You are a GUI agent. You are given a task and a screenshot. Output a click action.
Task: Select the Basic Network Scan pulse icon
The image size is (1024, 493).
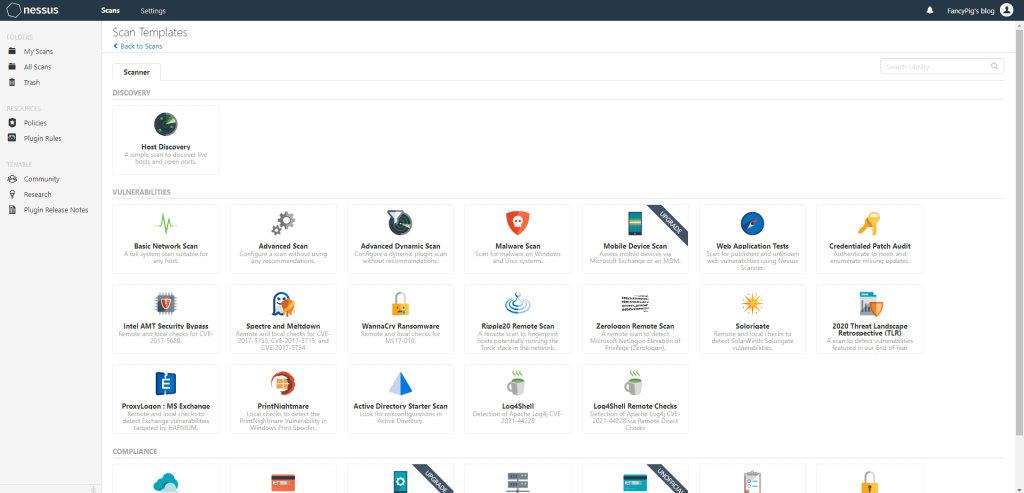coord(166,223)
